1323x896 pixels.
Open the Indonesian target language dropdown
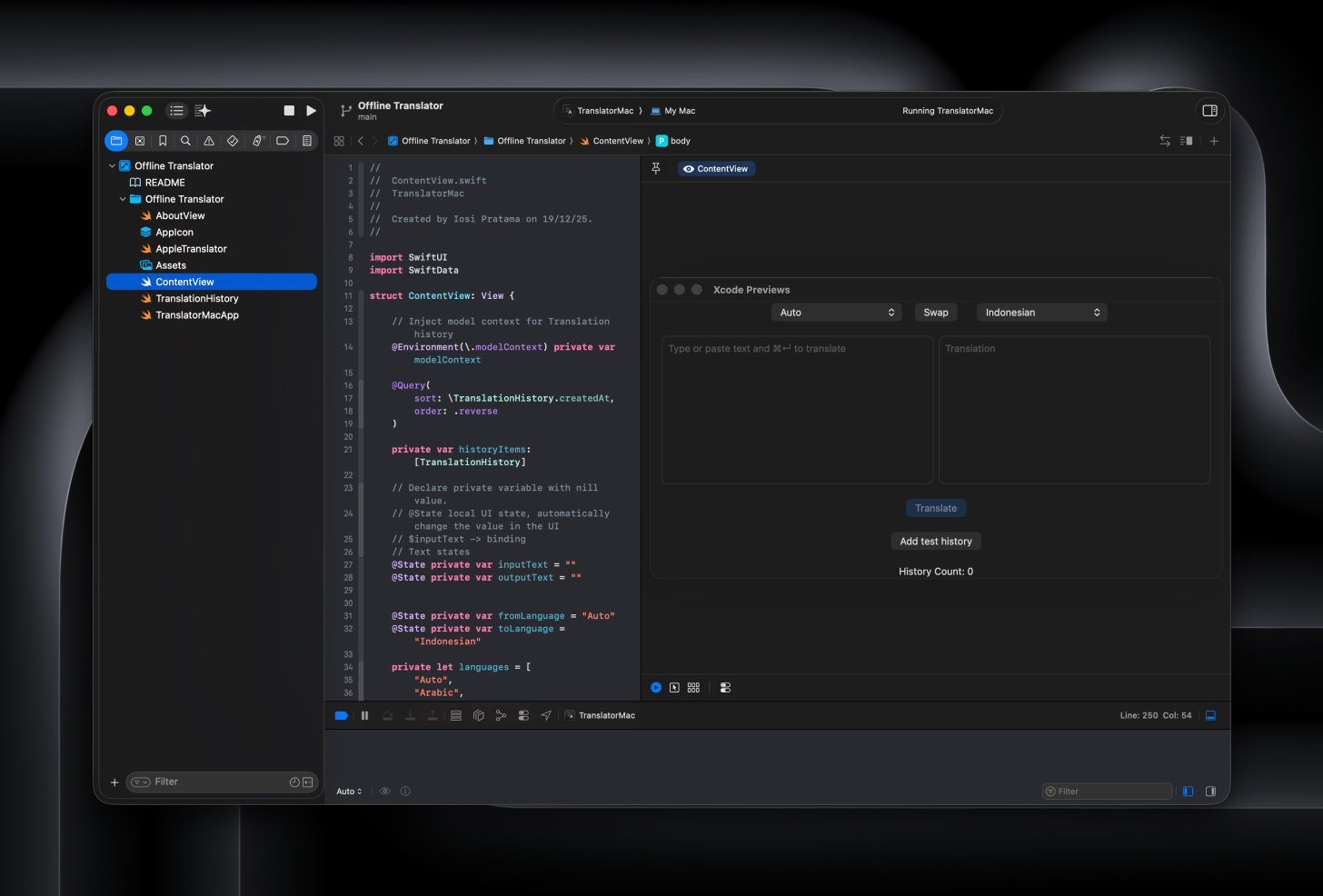pos(1041,313)
